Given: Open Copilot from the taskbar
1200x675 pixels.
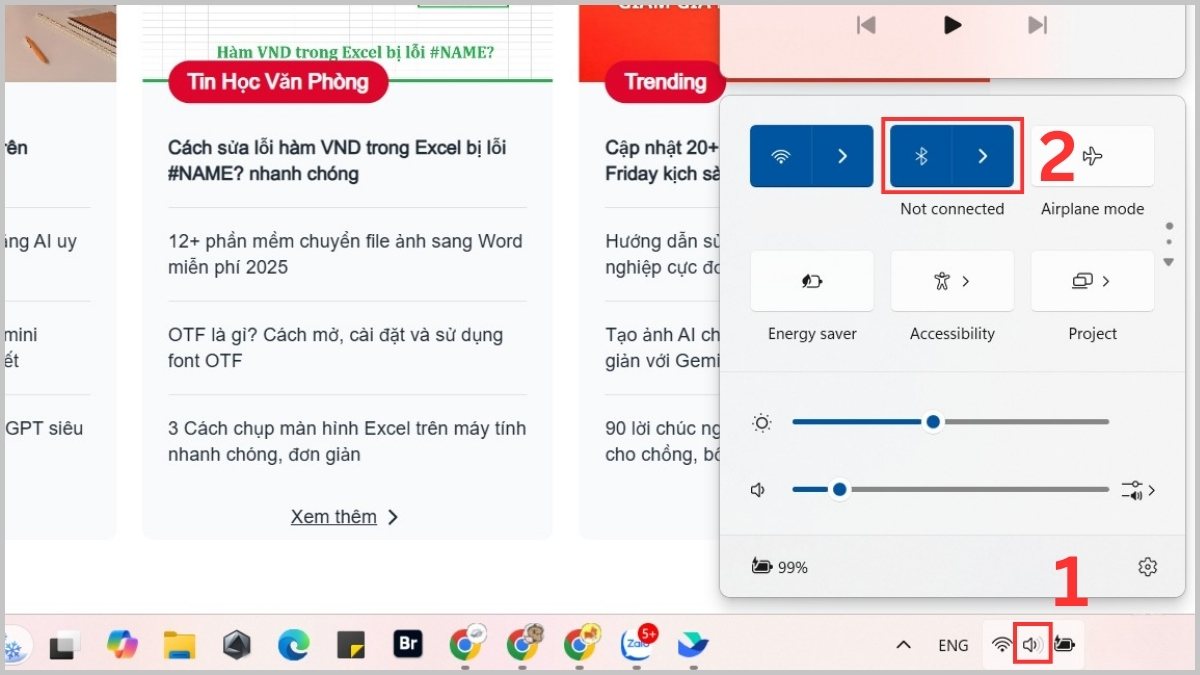Looking at the screenshot, I should click(x=121, y=645).
